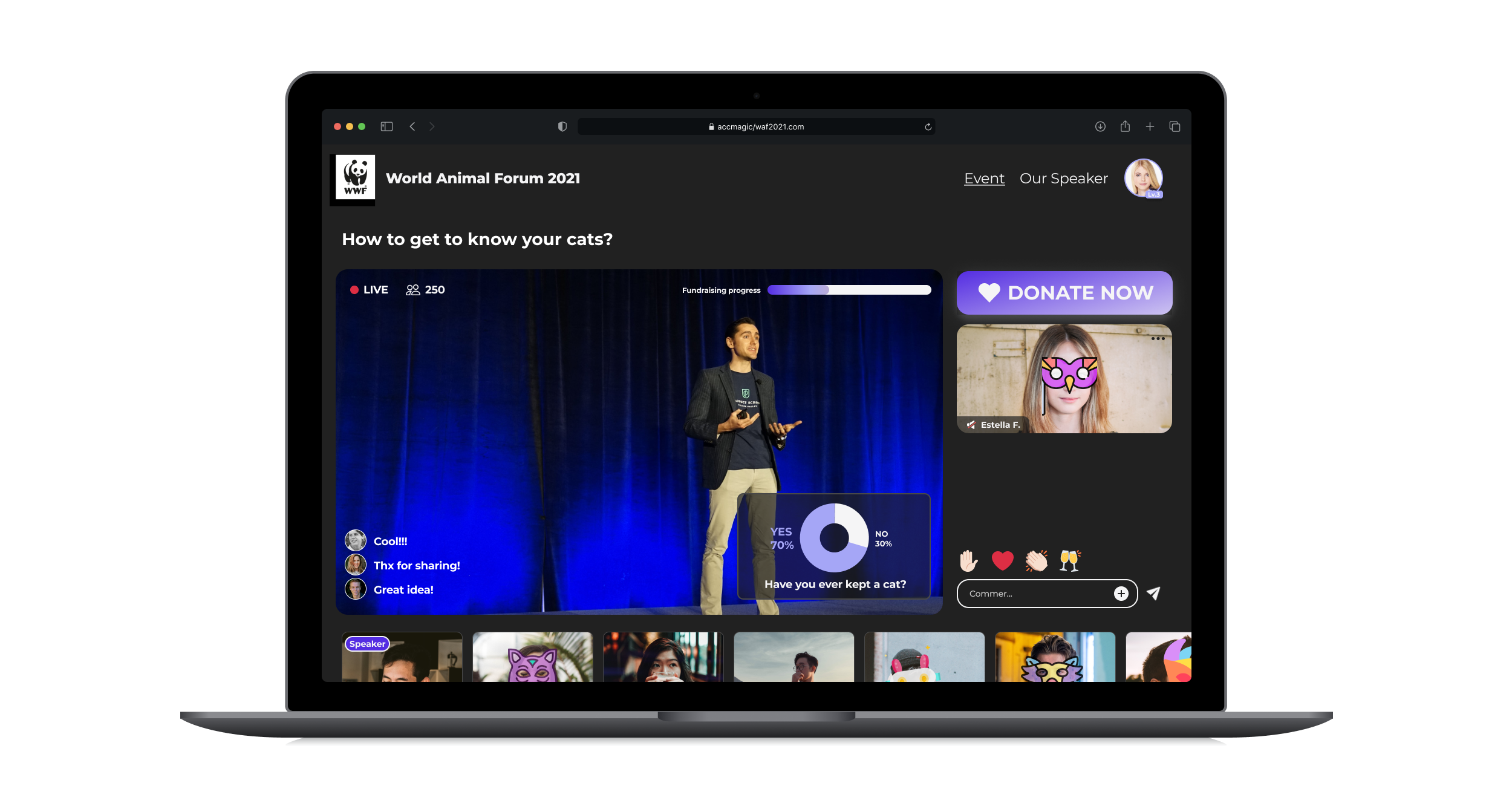Open the user profile avatar menu
Screen dimensions: 1512x809
coord(1142,178)
